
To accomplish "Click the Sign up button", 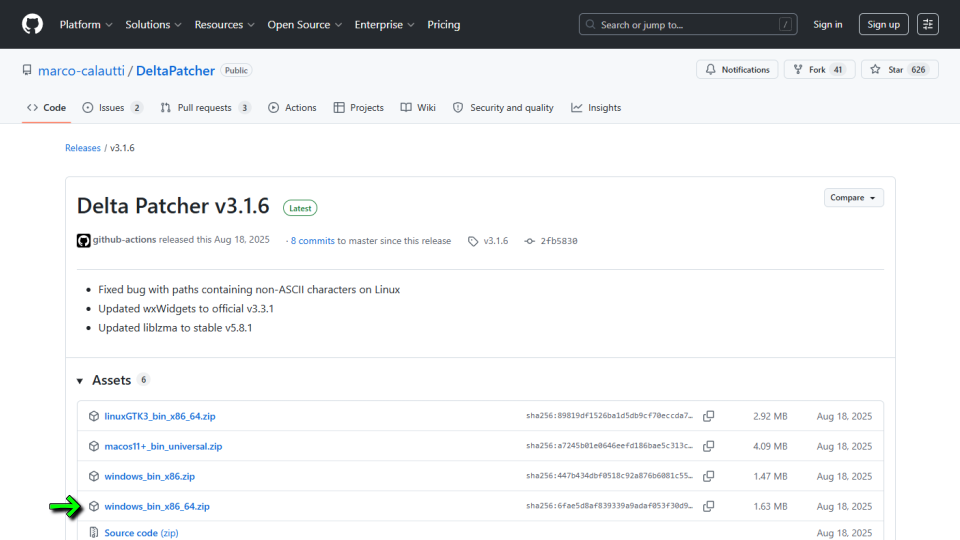I will [x=883, y=24].
